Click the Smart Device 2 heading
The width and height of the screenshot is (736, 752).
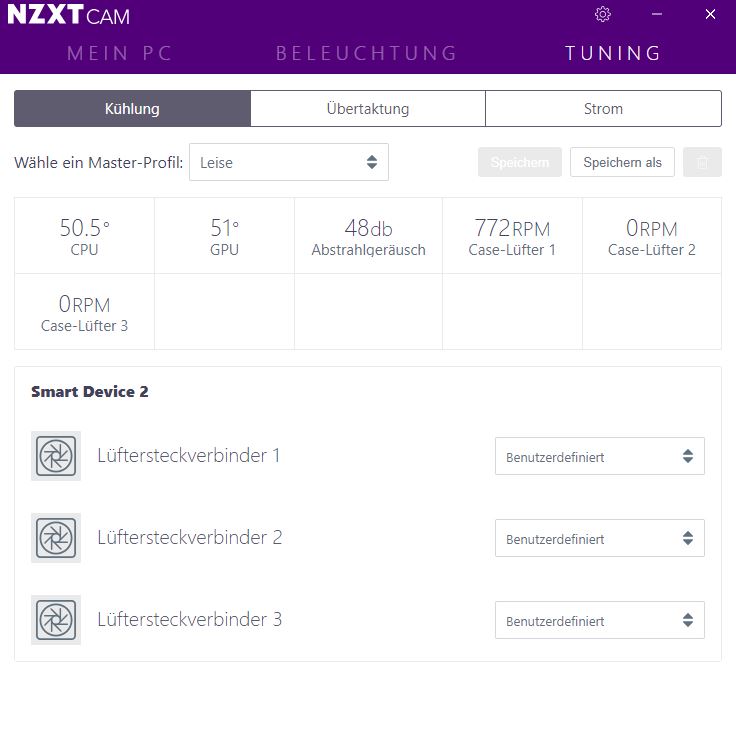coord(90,392)
